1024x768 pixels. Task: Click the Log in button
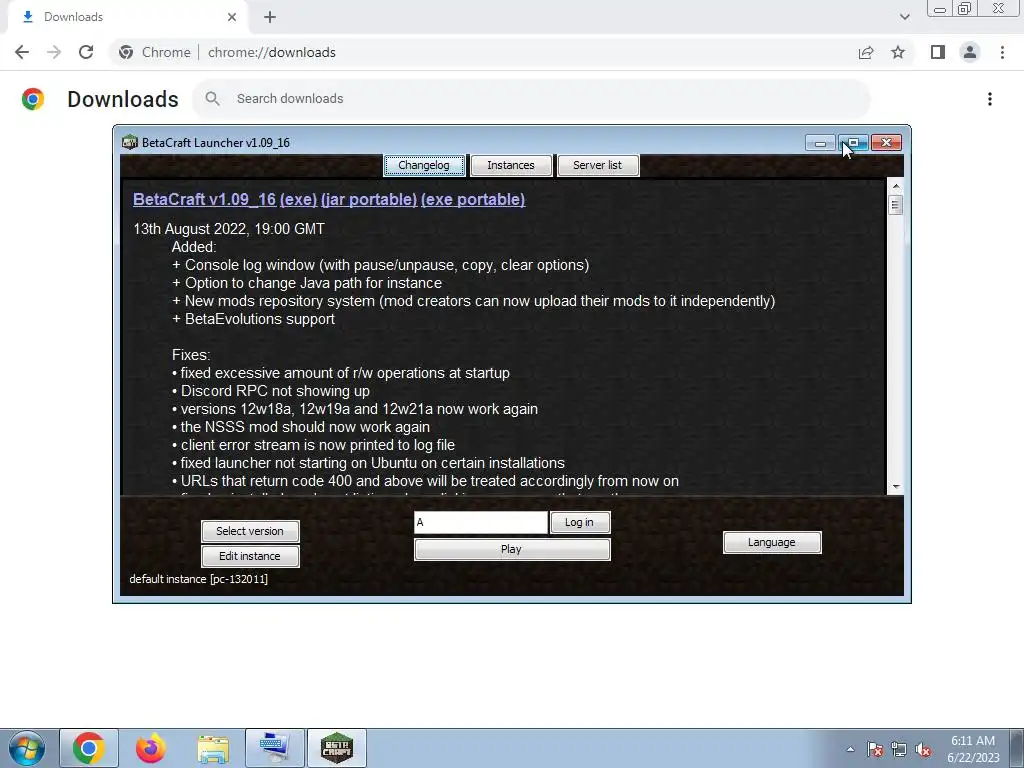[x=580, y=522]
